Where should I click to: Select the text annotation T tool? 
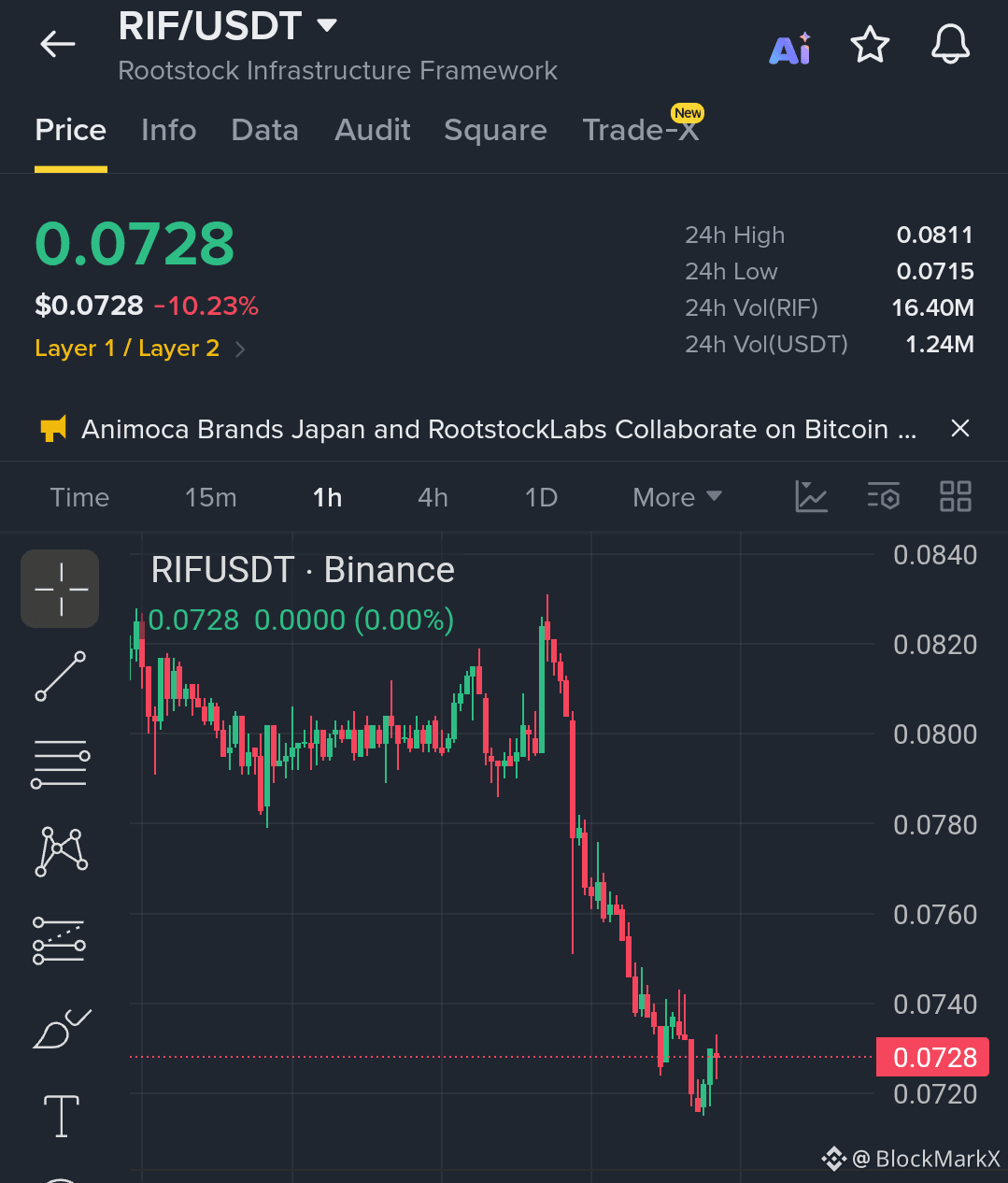coord(62,1116)
